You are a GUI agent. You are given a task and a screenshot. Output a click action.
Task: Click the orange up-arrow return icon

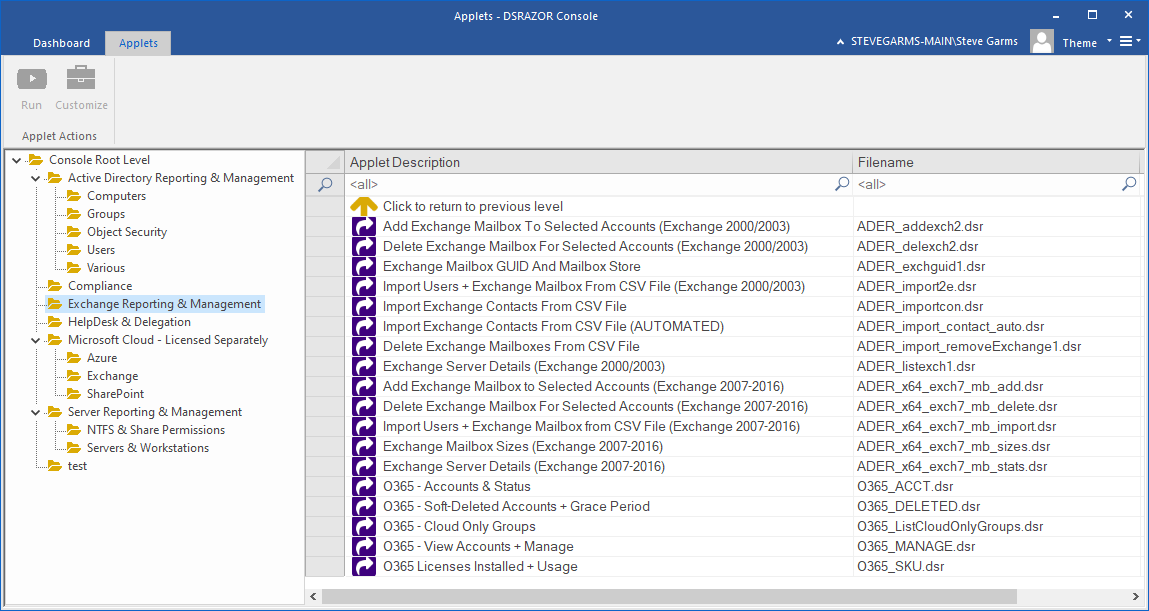[x=363, y=206]
